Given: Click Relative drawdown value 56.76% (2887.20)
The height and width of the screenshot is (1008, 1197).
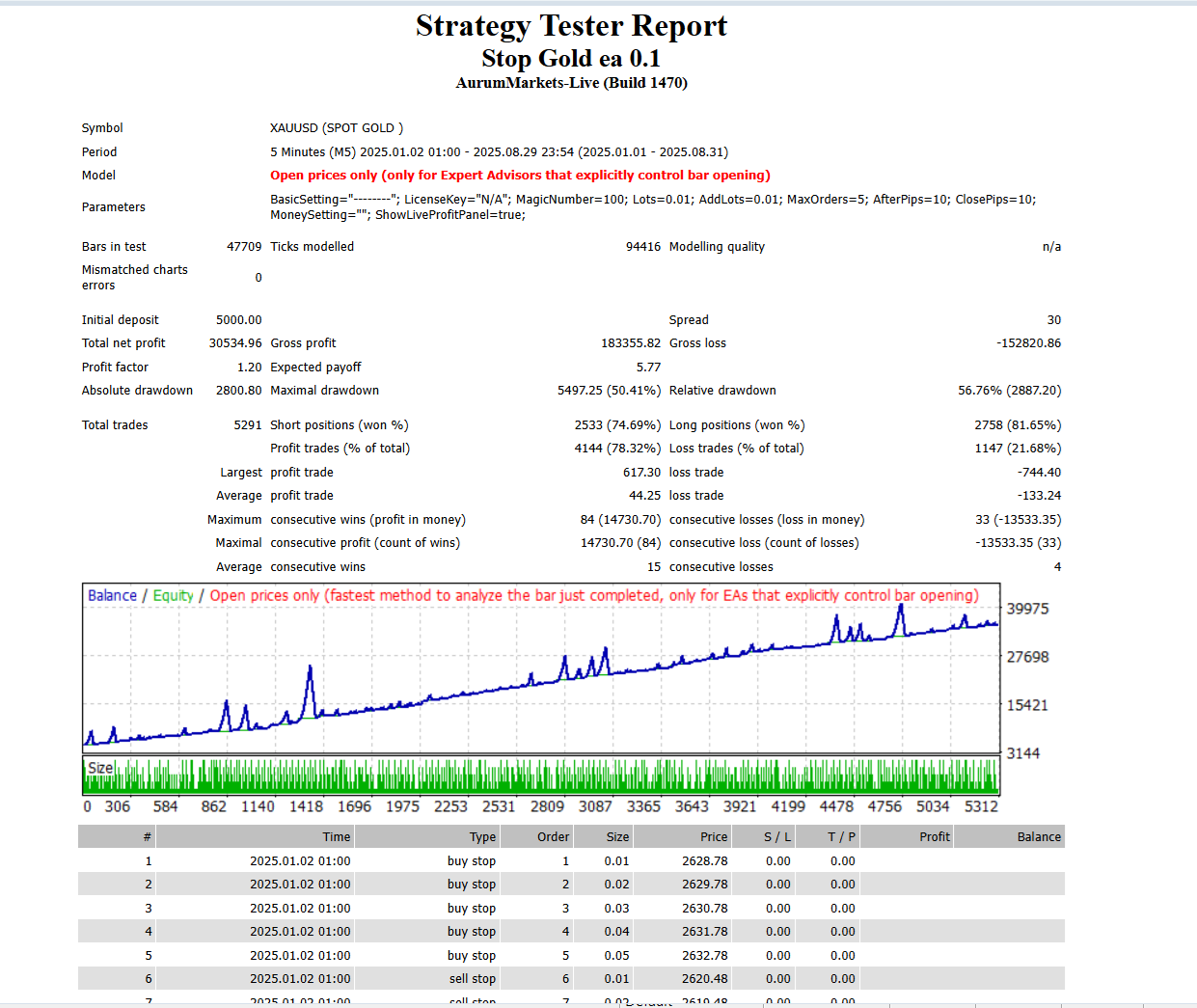Looking at the screenshot, I should tap(1010, 391).
